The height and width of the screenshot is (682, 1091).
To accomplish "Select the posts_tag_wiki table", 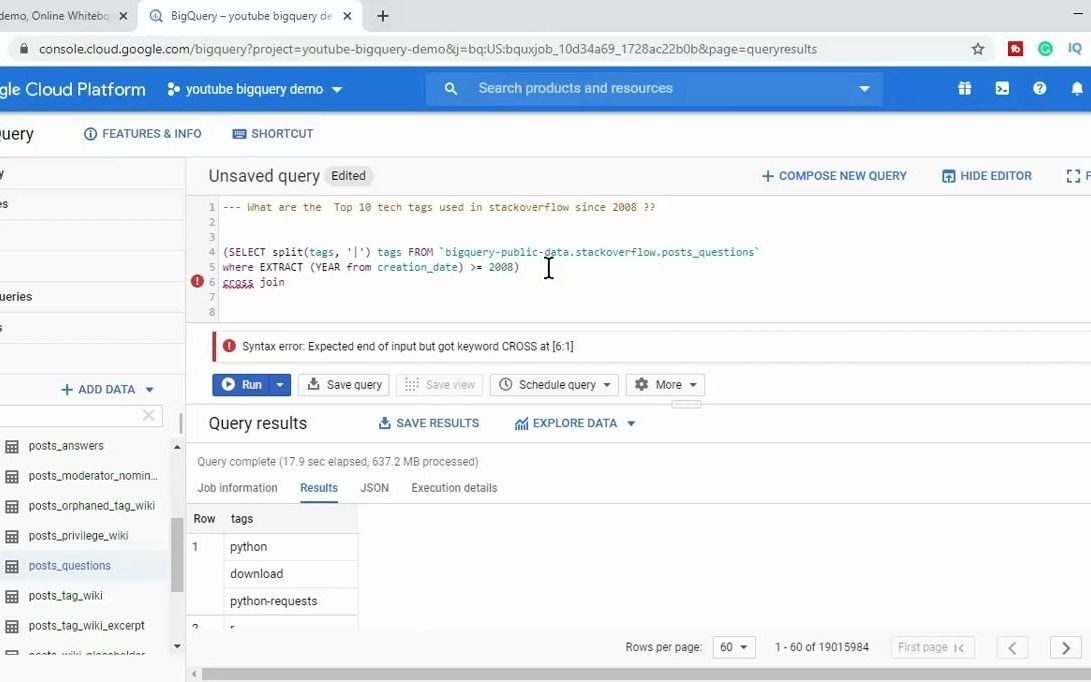I will click(x=65, y=596).
